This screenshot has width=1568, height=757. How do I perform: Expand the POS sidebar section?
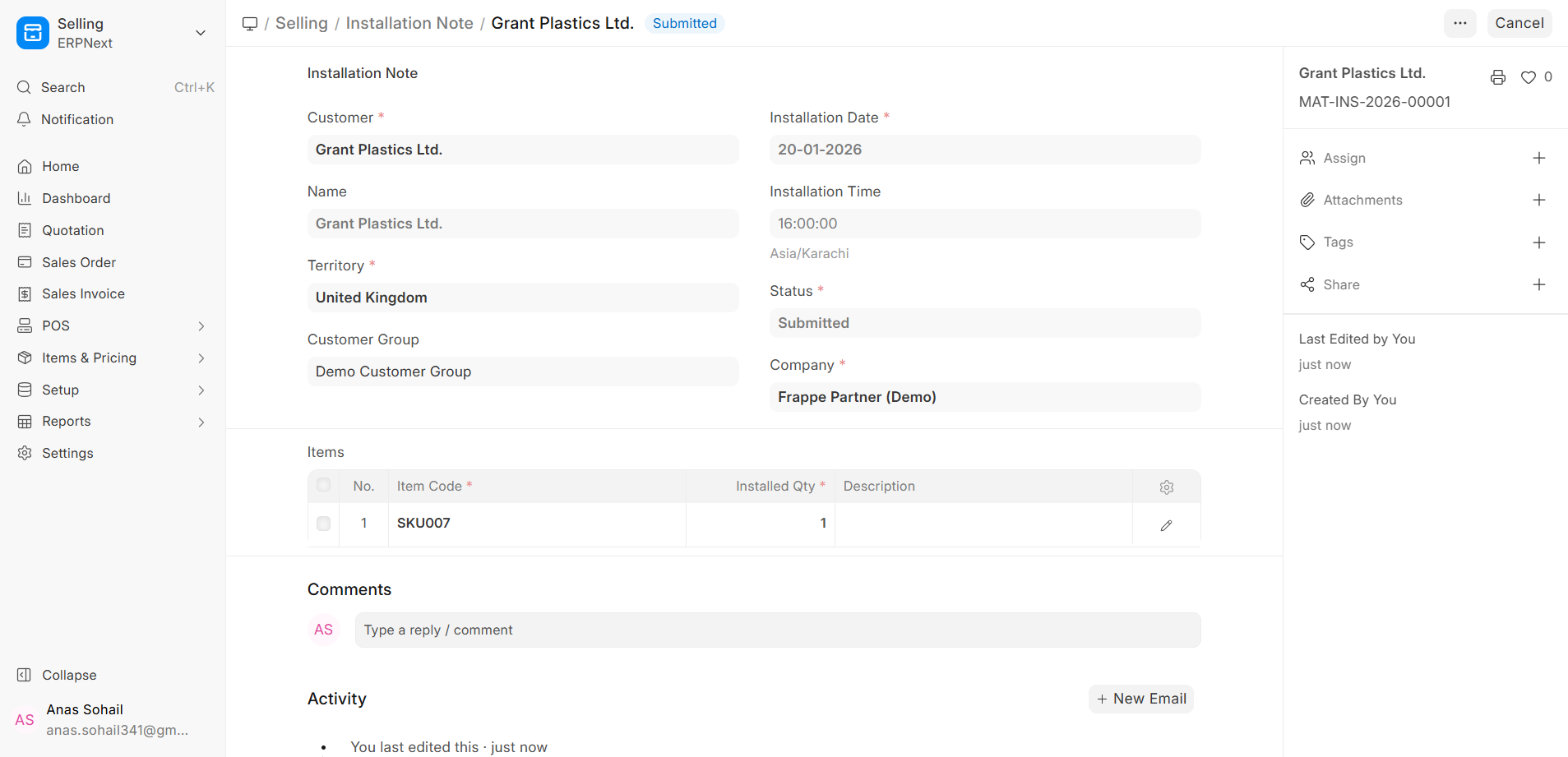tap(201, 326)
